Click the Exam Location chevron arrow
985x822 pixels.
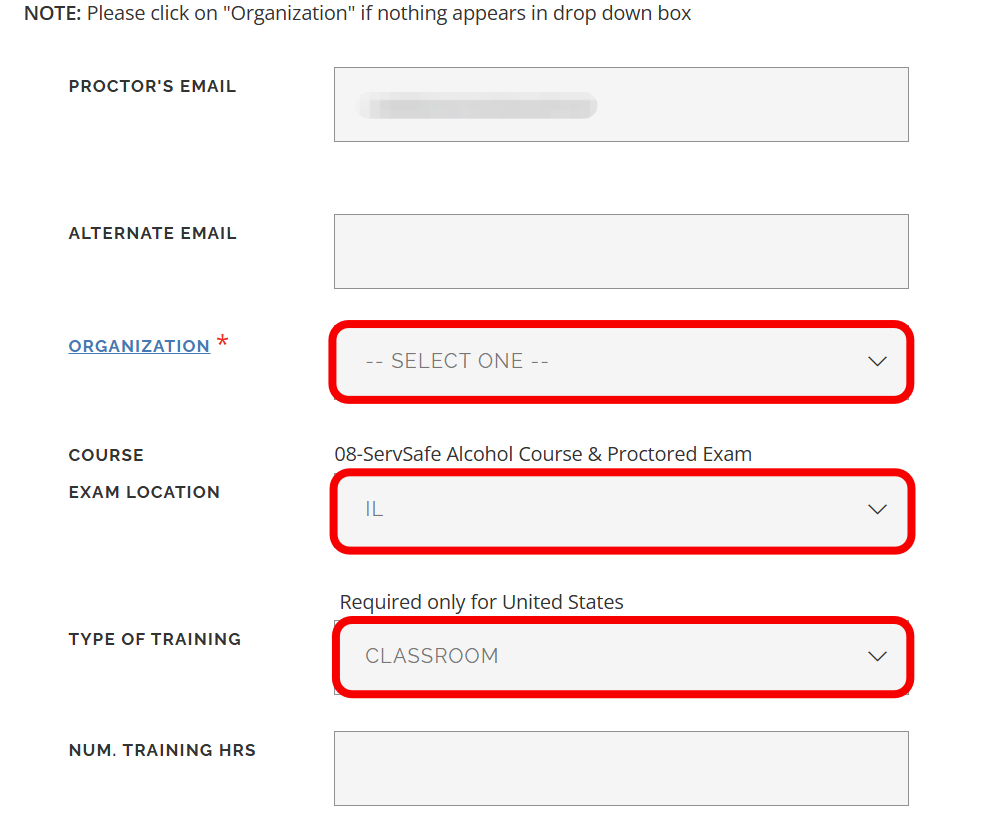877,509
